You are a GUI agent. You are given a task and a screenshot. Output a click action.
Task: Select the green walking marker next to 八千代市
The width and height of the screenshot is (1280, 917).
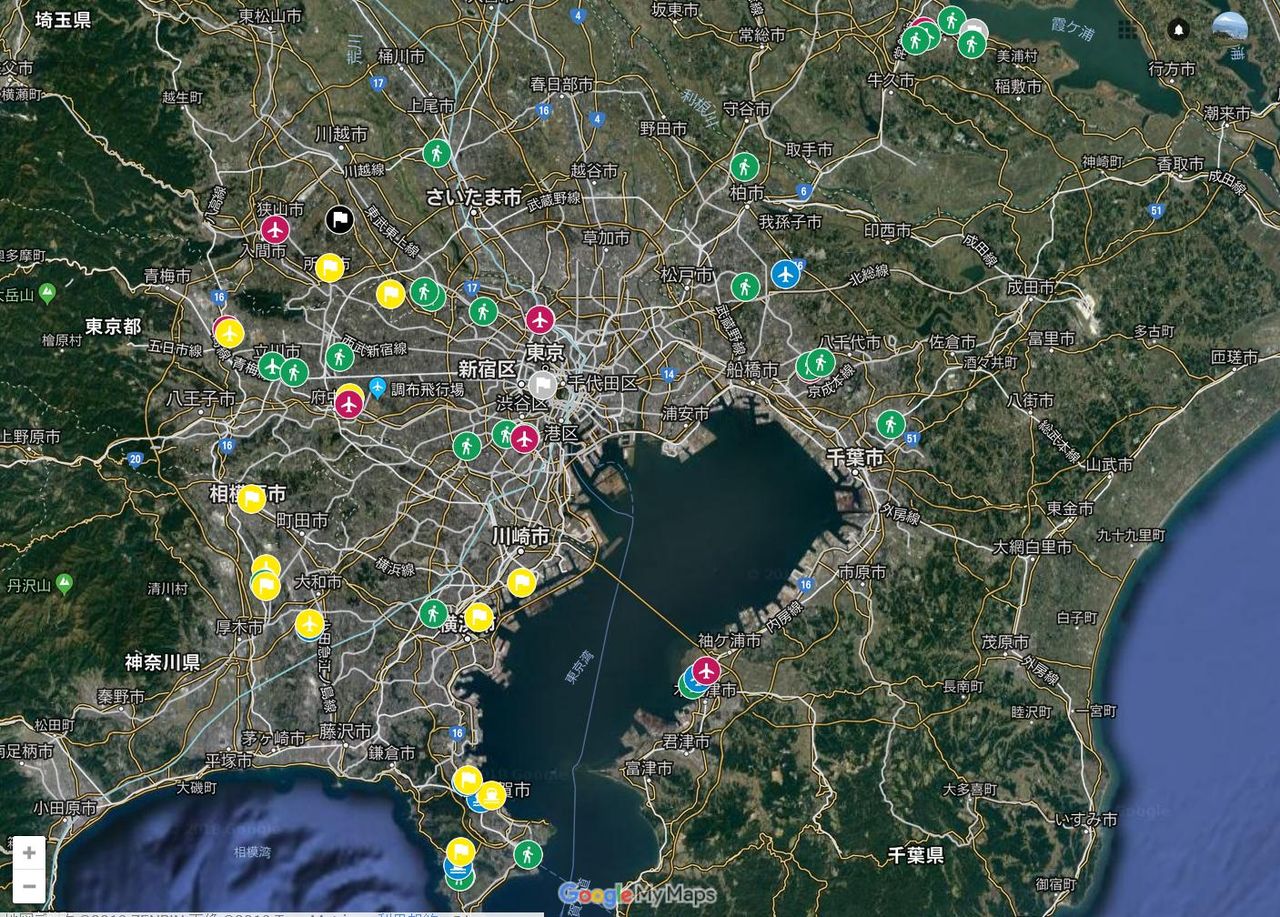(820, 362)
